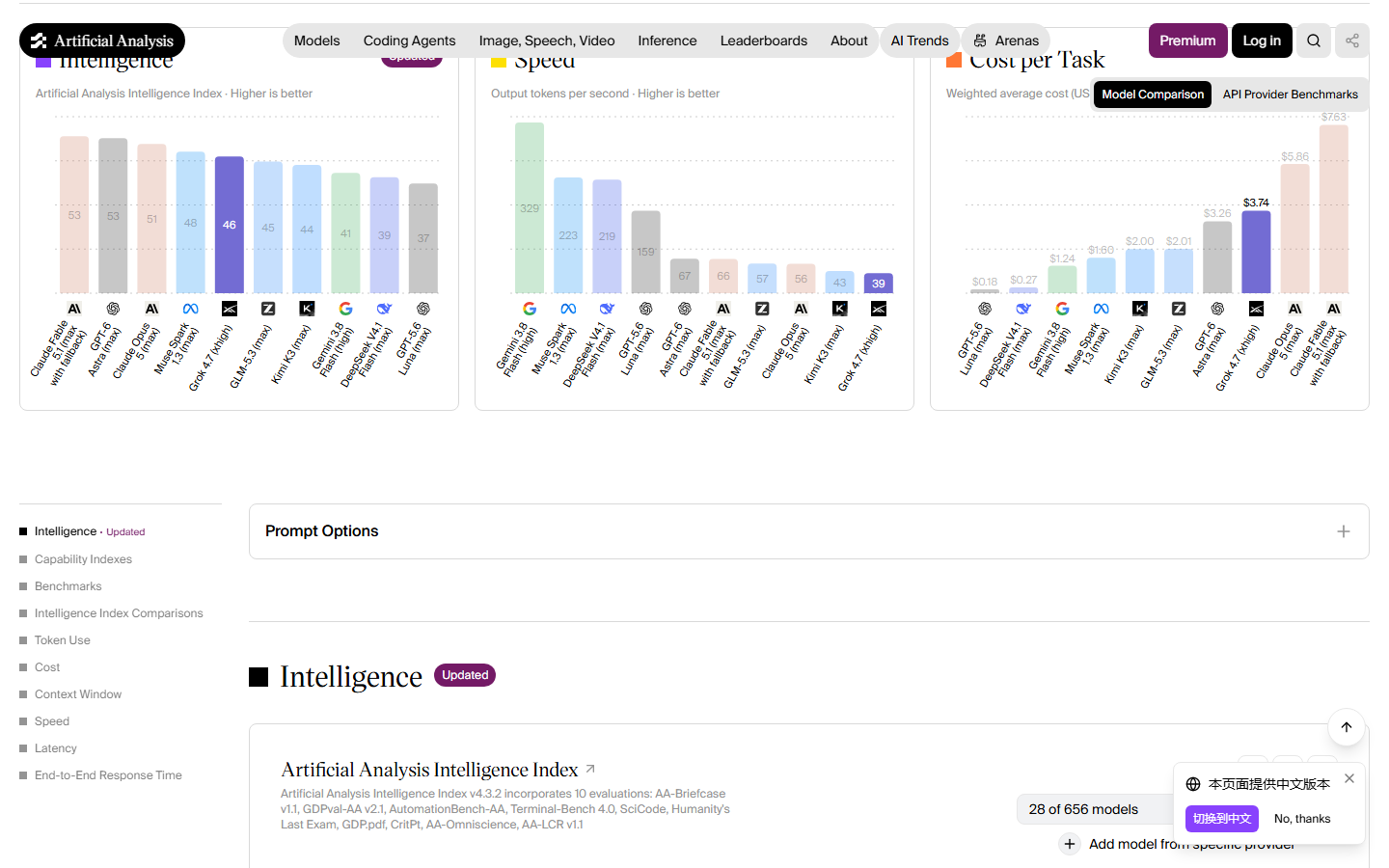
Task: Close the Chinese version popup
Action: click(1349, 778)
